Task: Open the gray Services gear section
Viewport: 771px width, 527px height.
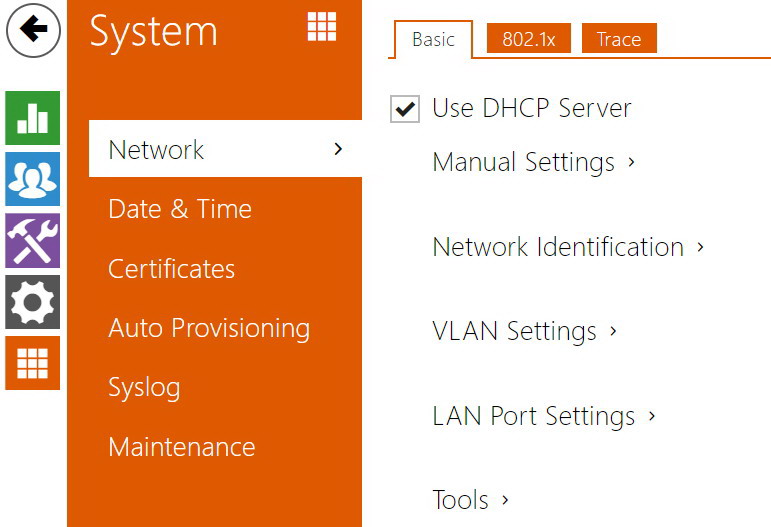Action: coord(32,302)
